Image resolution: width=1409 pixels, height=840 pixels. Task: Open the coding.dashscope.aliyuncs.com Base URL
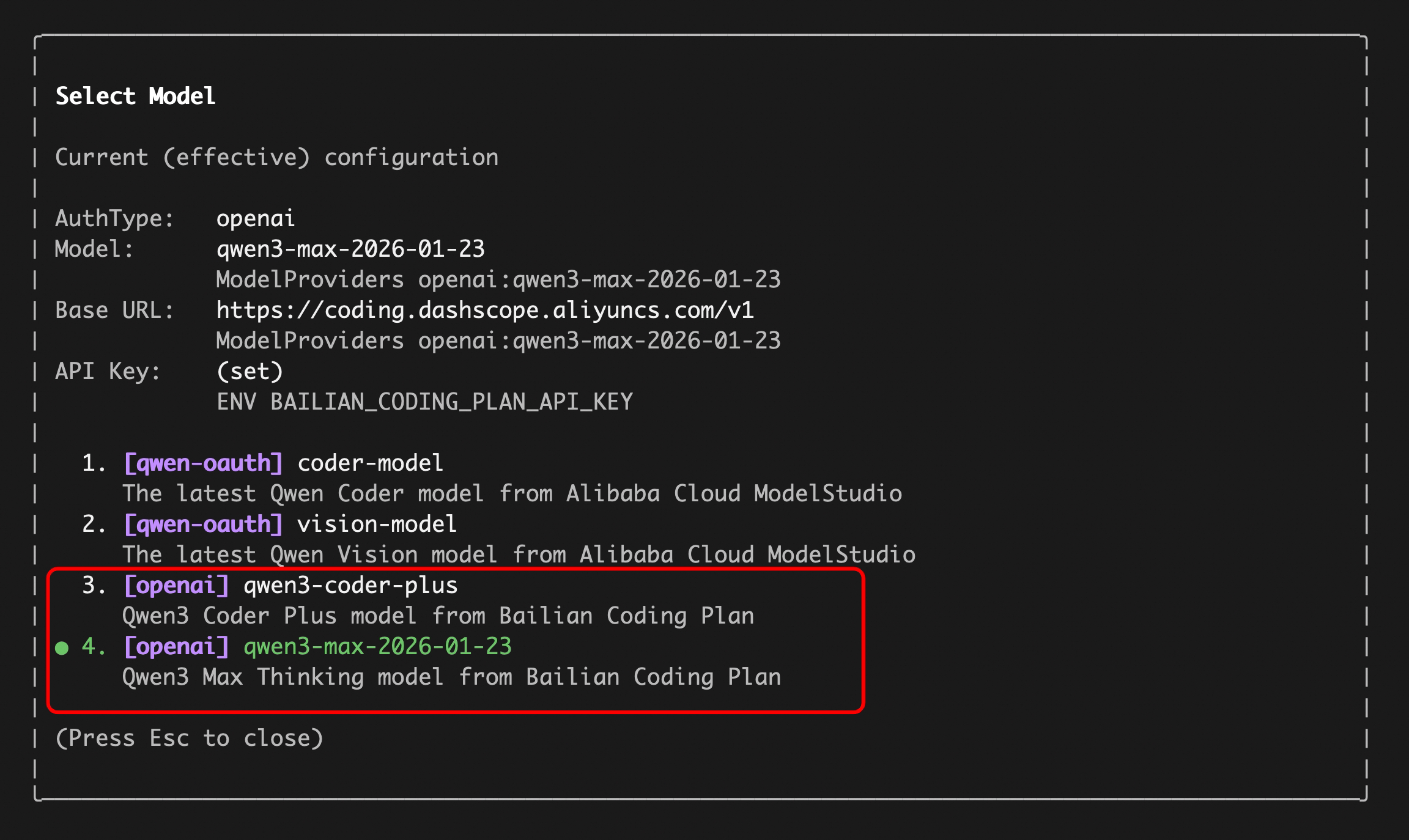pos(485,311)
